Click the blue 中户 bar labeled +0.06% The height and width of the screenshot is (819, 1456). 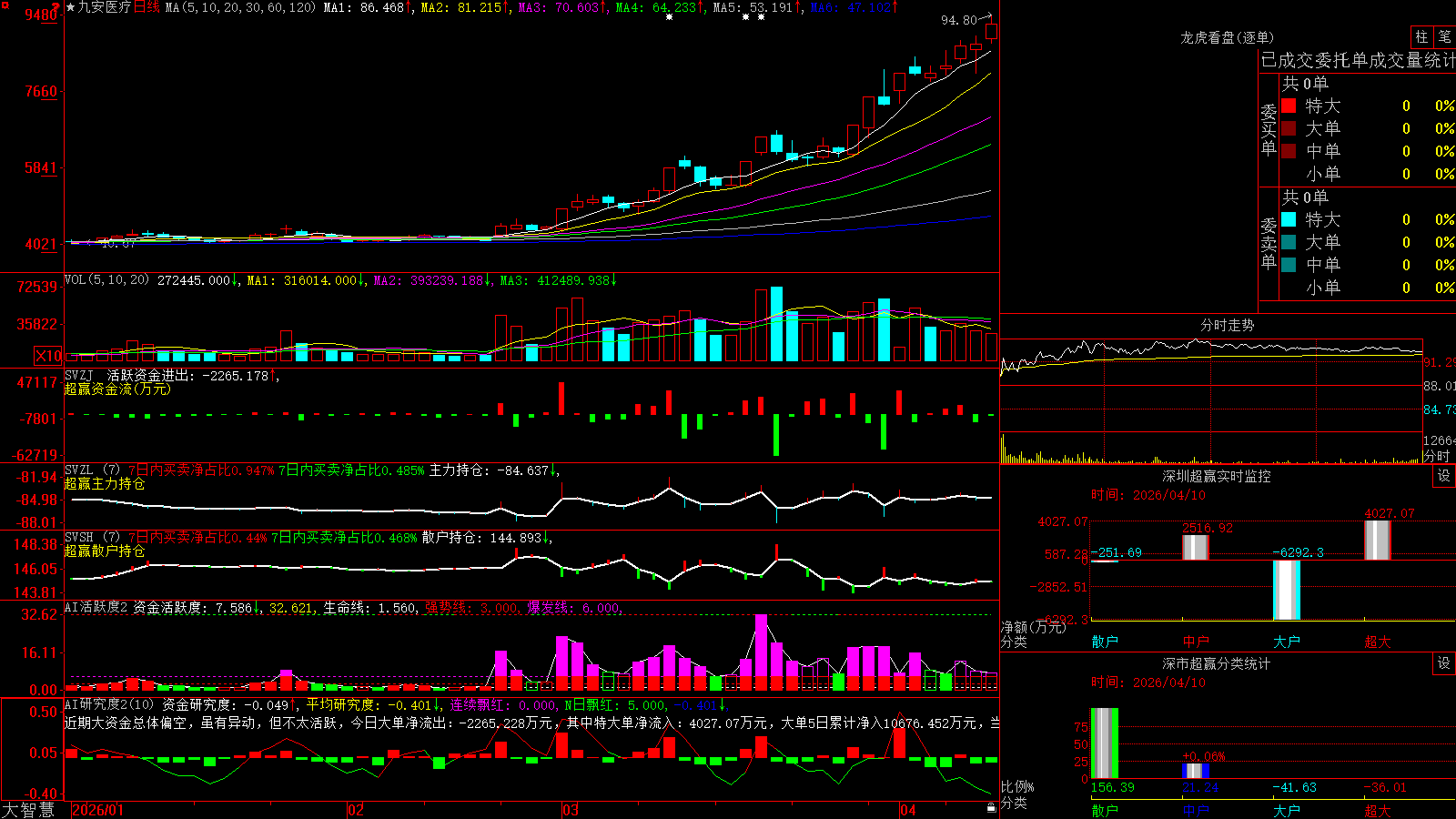(1196, 771)
